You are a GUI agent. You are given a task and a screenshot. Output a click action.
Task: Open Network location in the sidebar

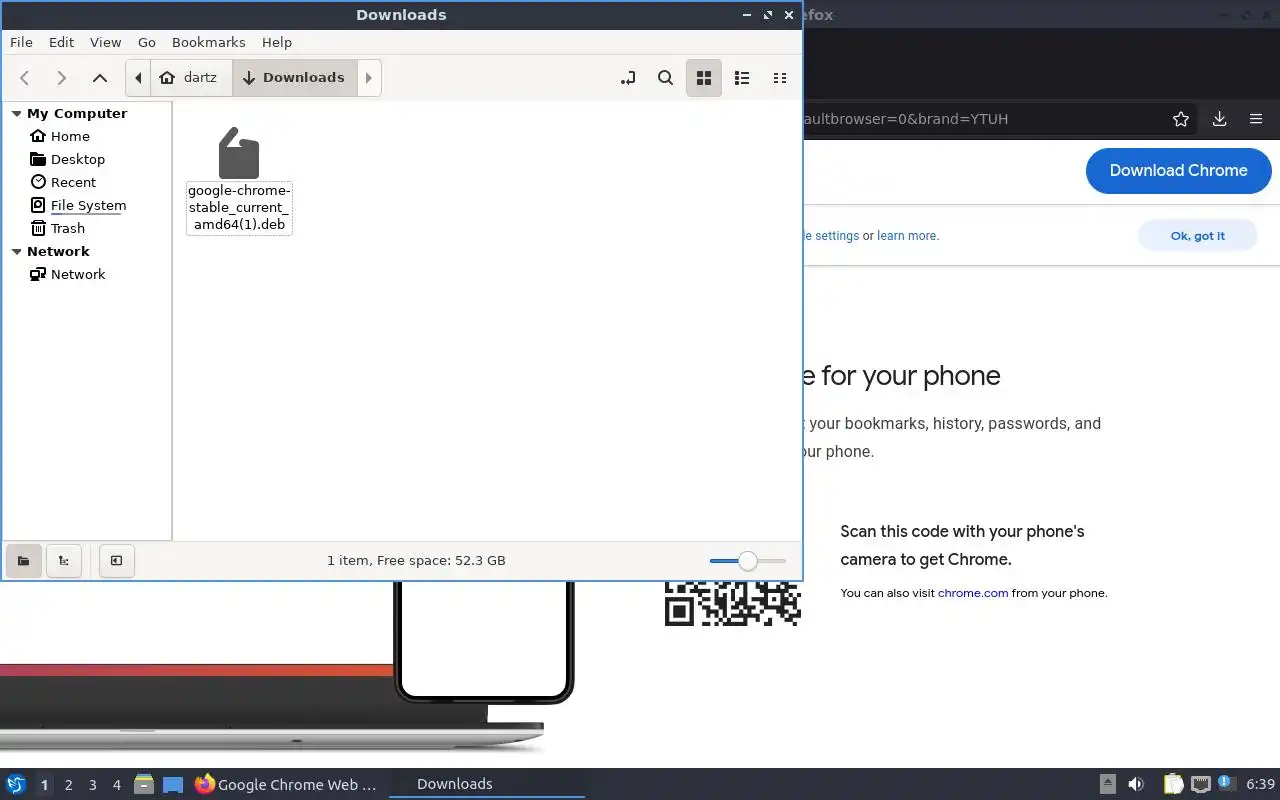[x=78, y=274]
